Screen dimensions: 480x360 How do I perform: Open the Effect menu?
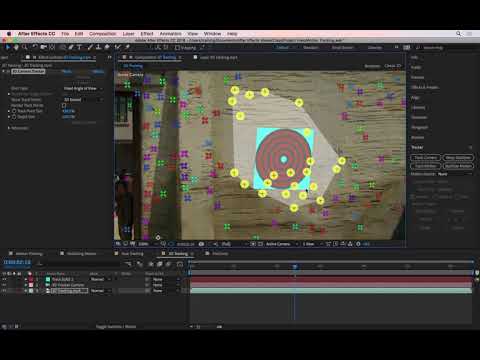coord(147,34)
